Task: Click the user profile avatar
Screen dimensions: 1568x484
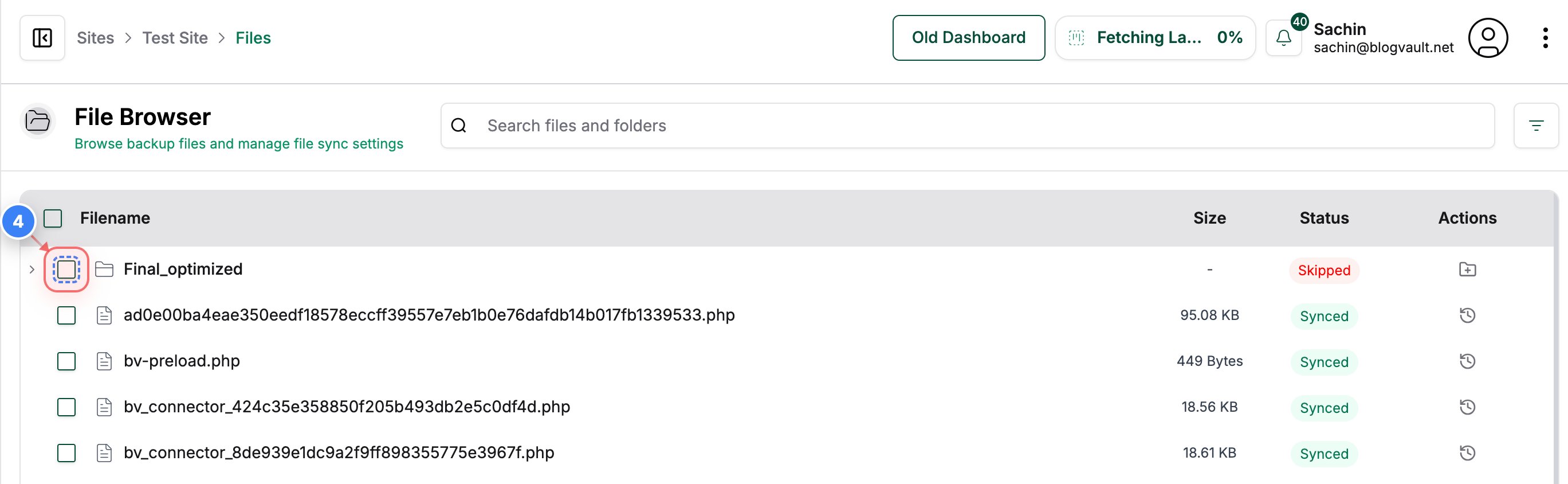Action: tap(1488, 38)
